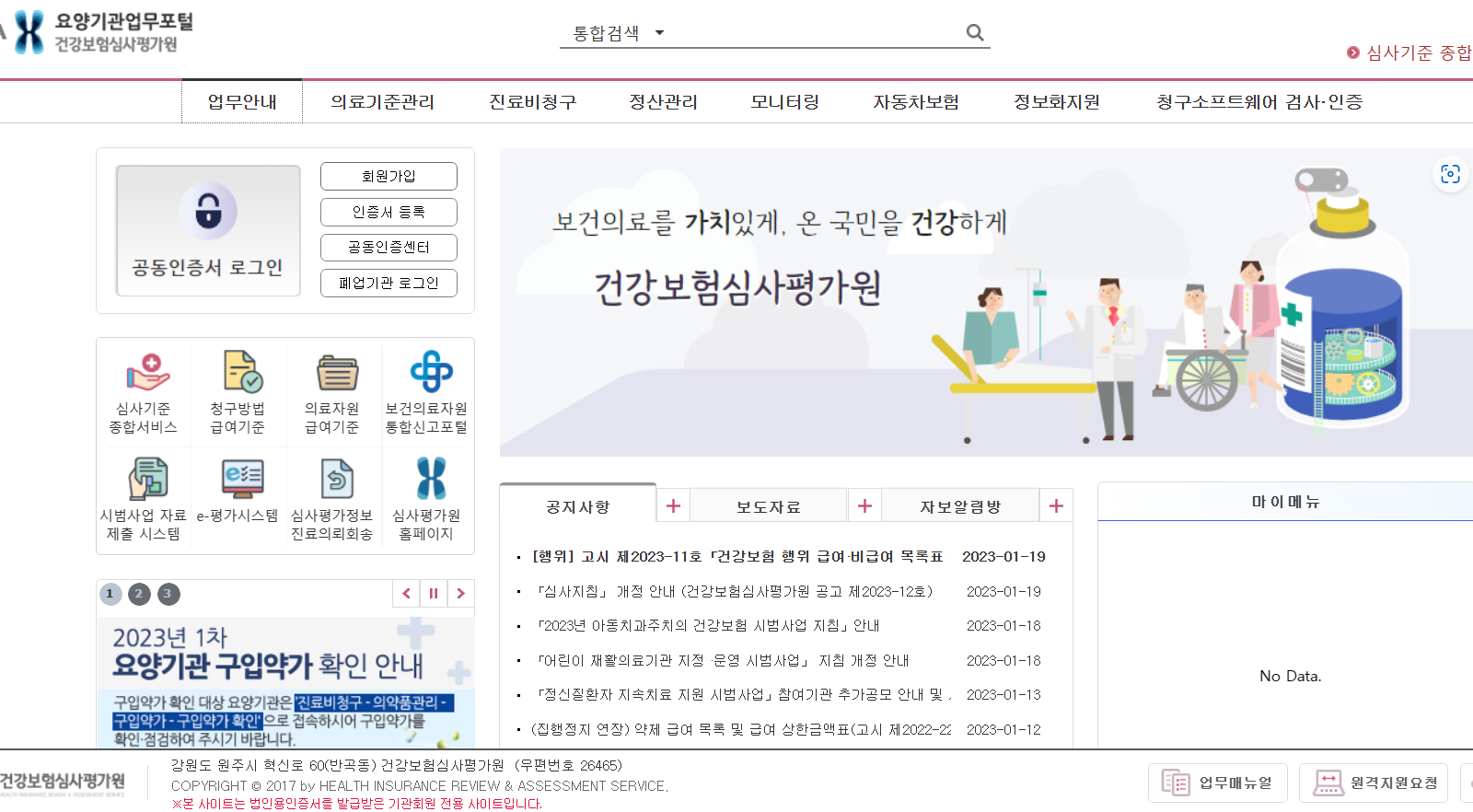Go to next banner slide arrow
This screenshot has width=1473, height=812.
pyautogui.click(x=461, y=594)
